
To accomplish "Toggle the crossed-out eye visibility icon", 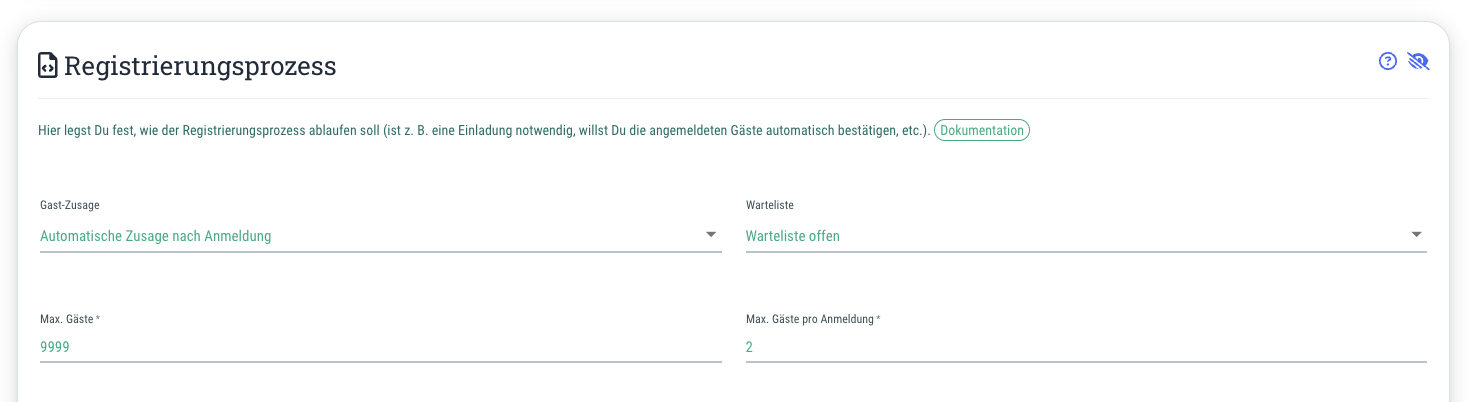I will click(x=1418, y=62).
